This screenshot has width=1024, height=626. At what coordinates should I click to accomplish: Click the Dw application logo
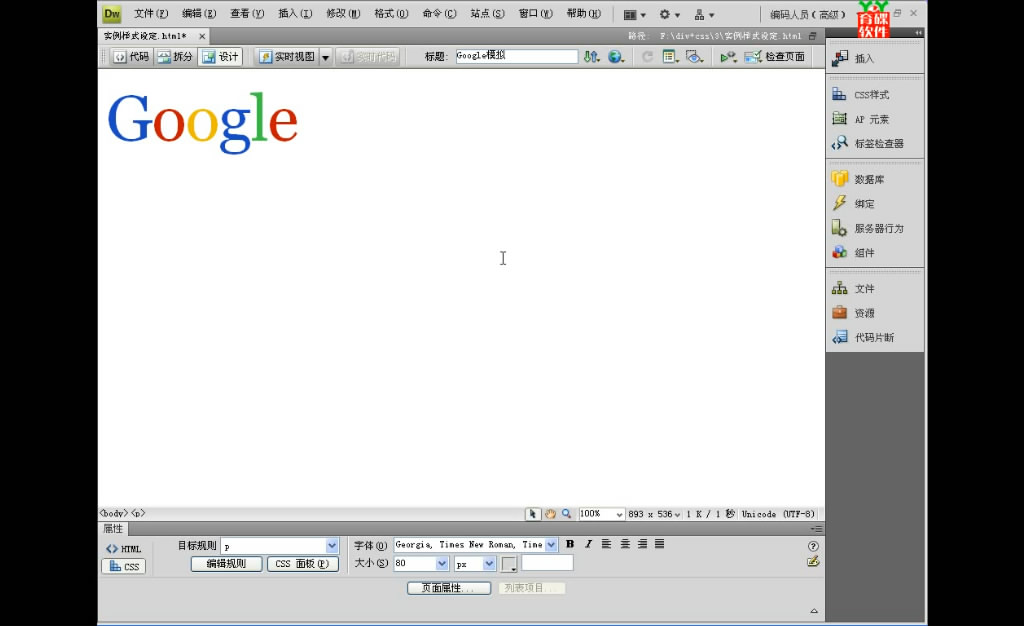[x=112, y=14]
